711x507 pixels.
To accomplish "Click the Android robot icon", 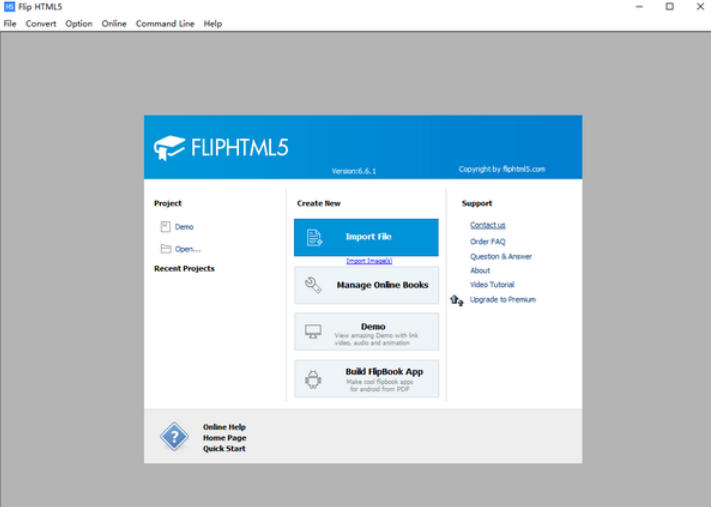I will [x=313, y=379].
